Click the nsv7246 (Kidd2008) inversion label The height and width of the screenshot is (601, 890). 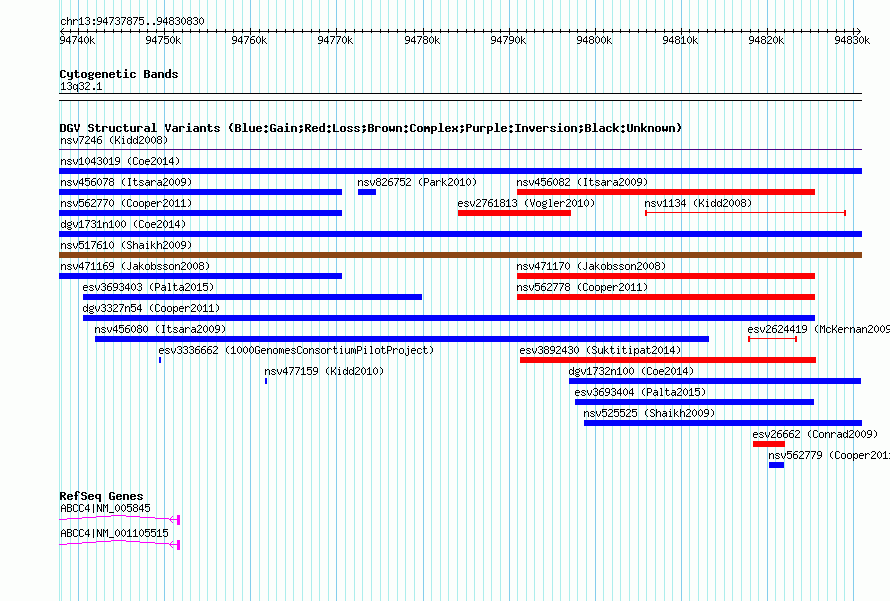point(114,140)
